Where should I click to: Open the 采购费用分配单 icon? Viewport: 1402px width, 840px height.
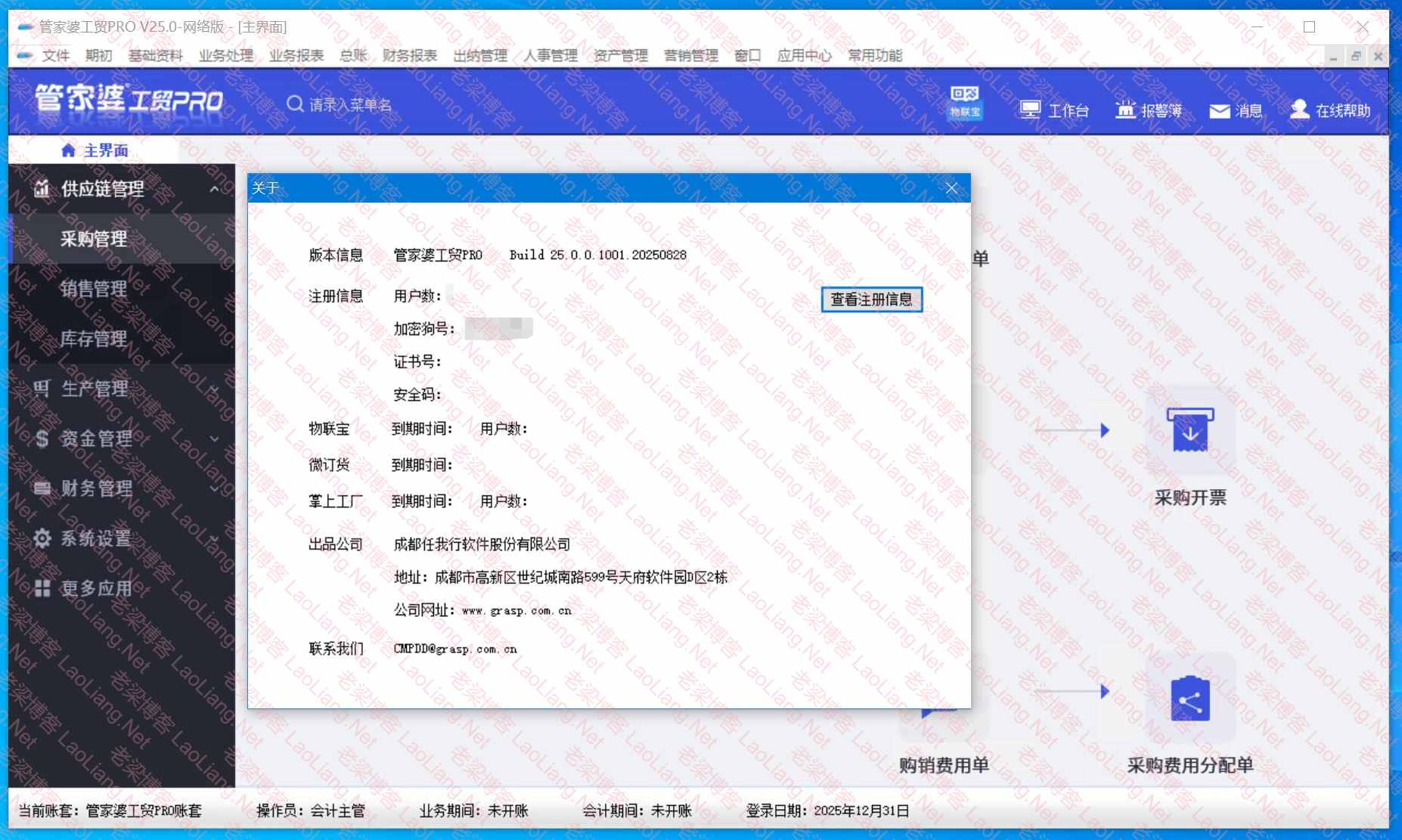1190,699
